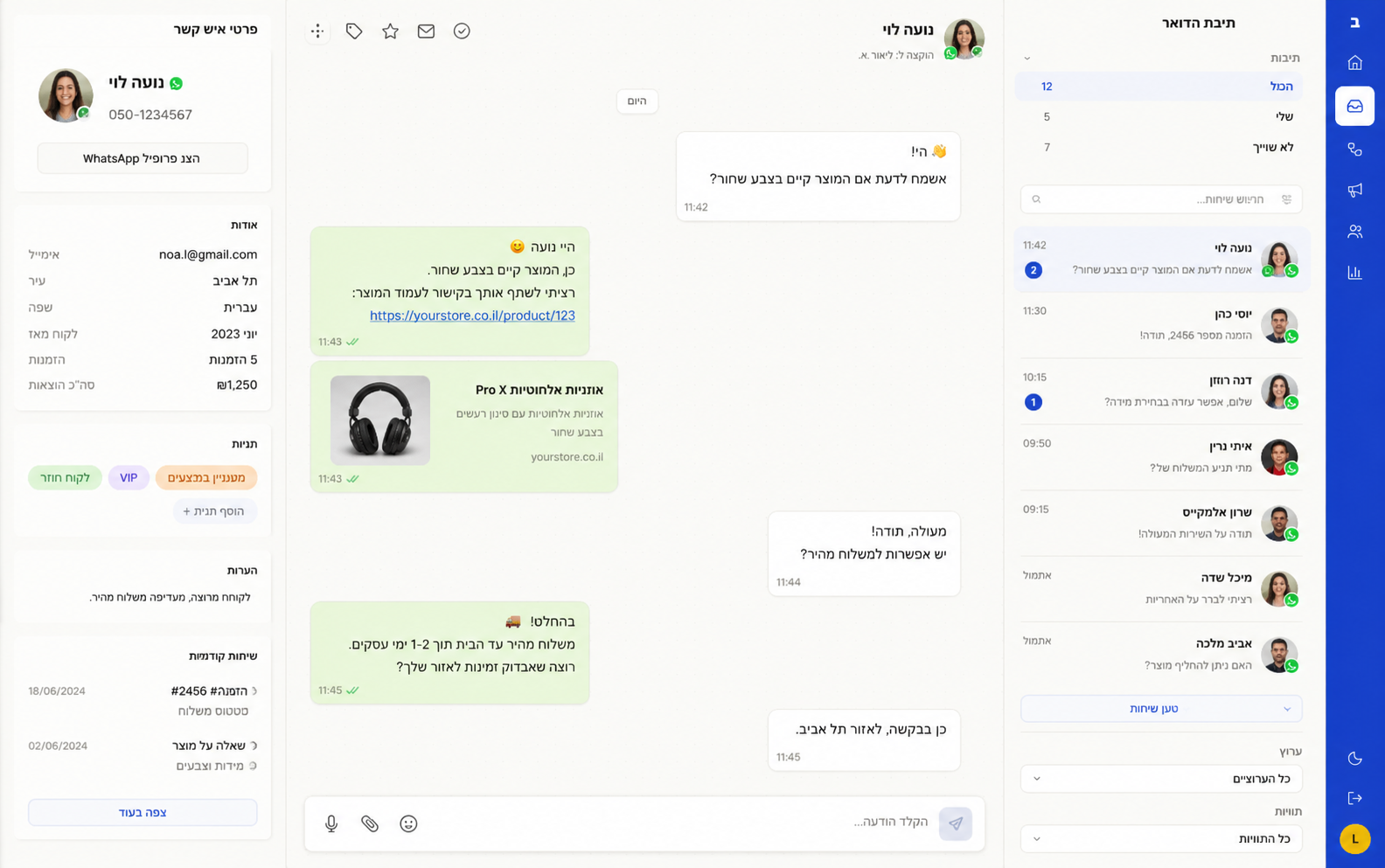Click the צפה בעוד view more button
Screen dimensions: 1385x868
(x=143, y=812)
